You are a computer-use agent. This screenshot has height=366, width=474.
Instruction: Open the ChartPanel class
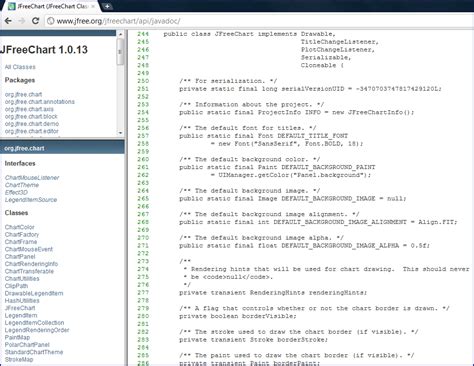click(20, 256)
